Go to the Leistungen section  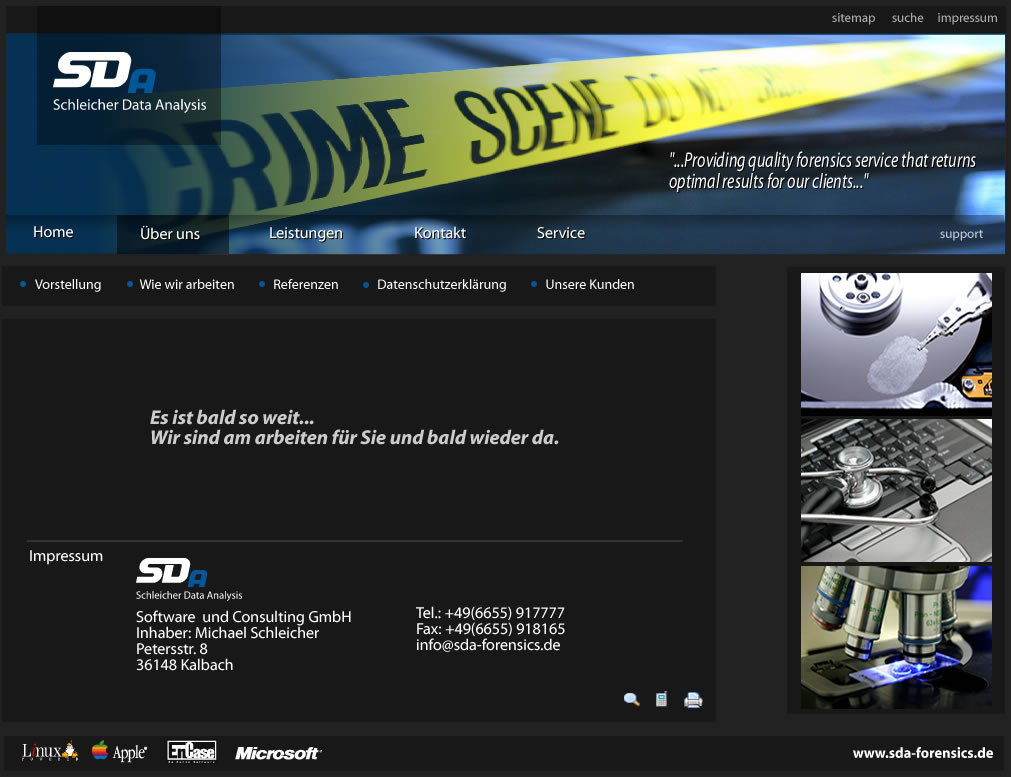(306, 233)
